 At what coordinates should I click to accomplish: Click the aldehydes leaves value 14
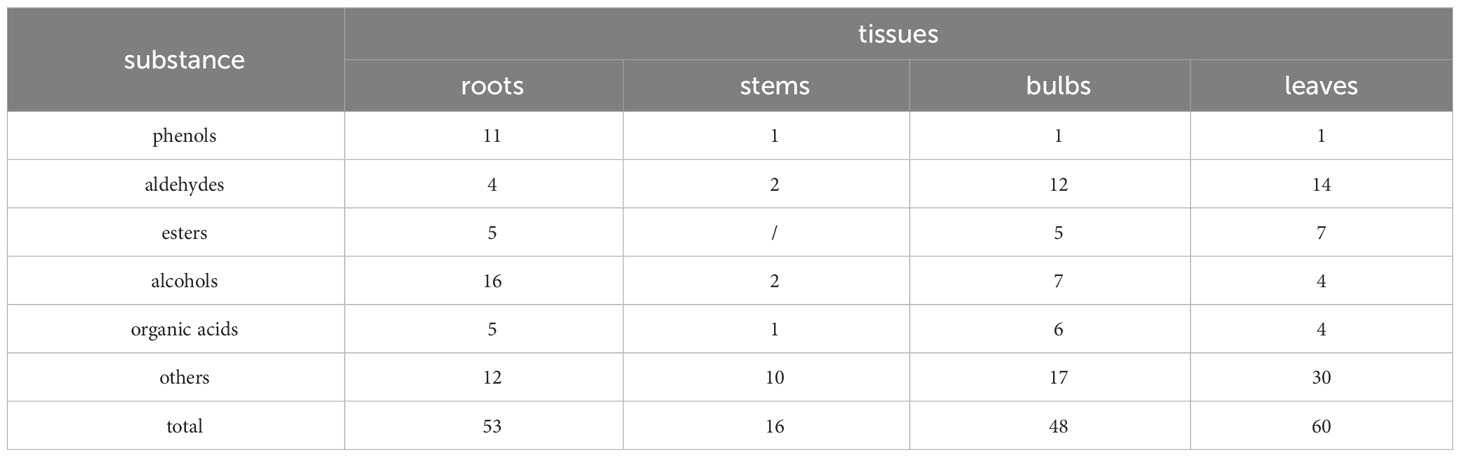pyautogui.click(x=1321, y=185)
